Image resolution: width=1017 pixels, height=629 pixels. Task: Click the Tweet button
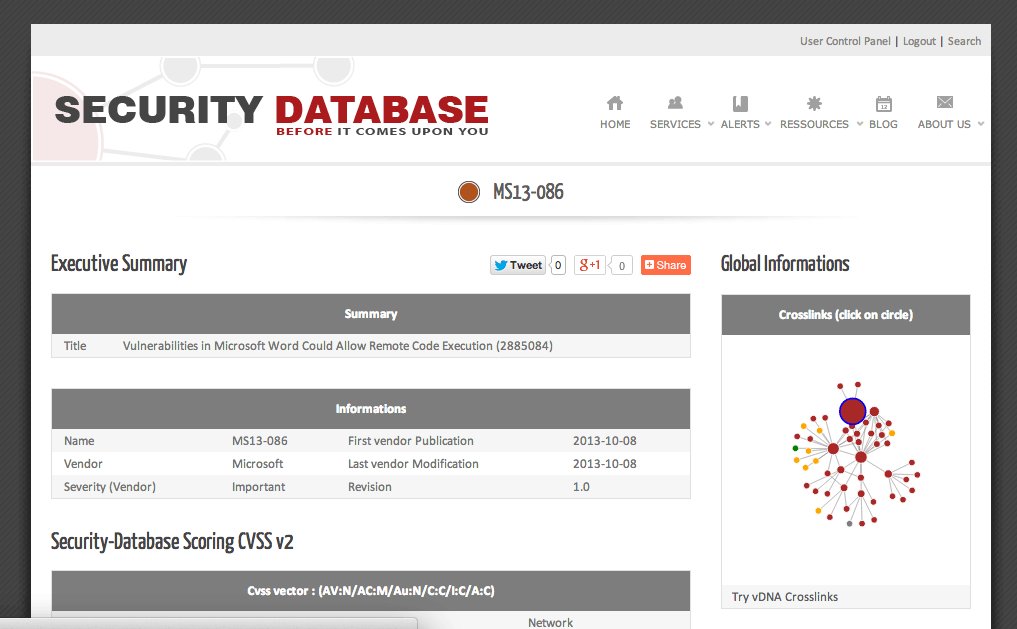pyautogui.click(x=518, y=265)
